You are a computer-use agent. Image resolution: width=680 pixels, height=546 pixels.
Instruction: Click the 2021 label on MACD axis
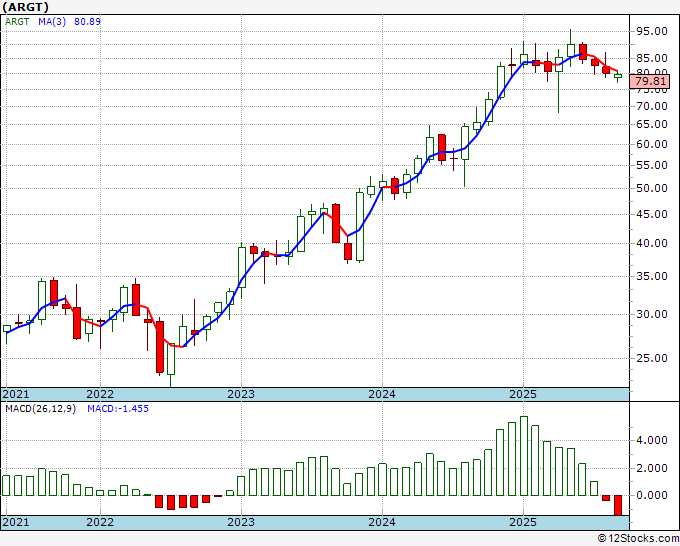(x=16, y=522)
